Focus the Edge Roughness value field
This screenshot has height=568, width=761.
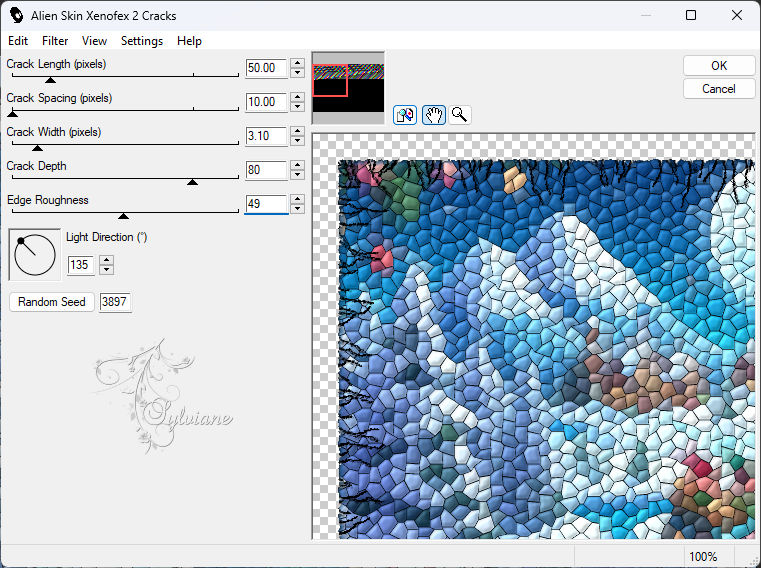coord(266,204)
